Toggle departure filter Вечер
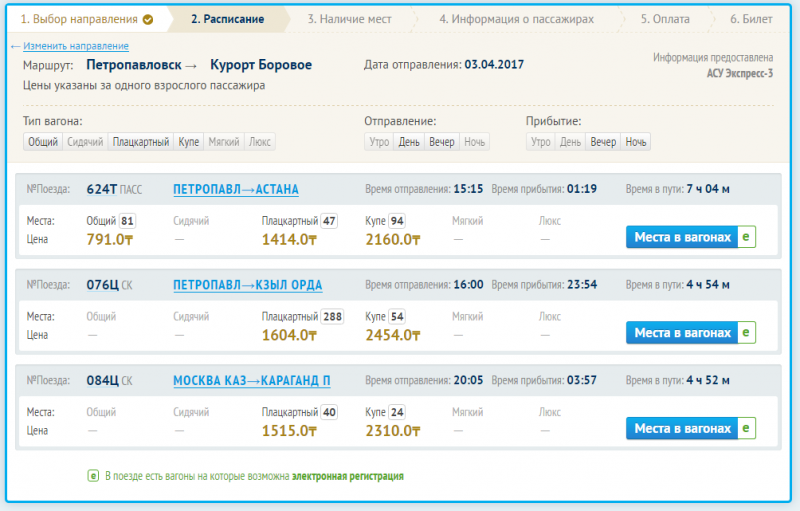800x511 pixels. [x=442, y=142]
